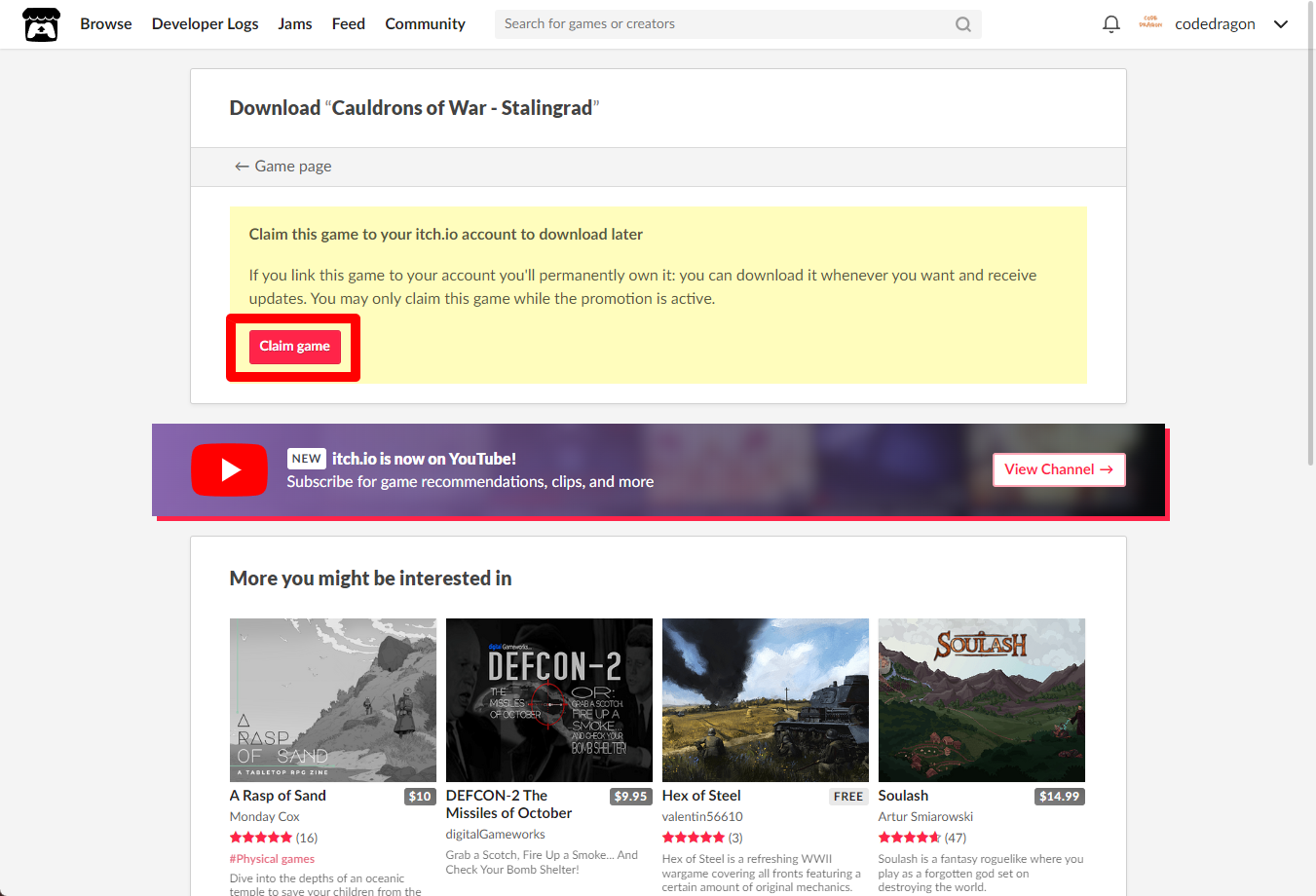Click A Rasp of Sand title
The width and height of the screenshot is (1316, 896).
click(x=278, y=796)
